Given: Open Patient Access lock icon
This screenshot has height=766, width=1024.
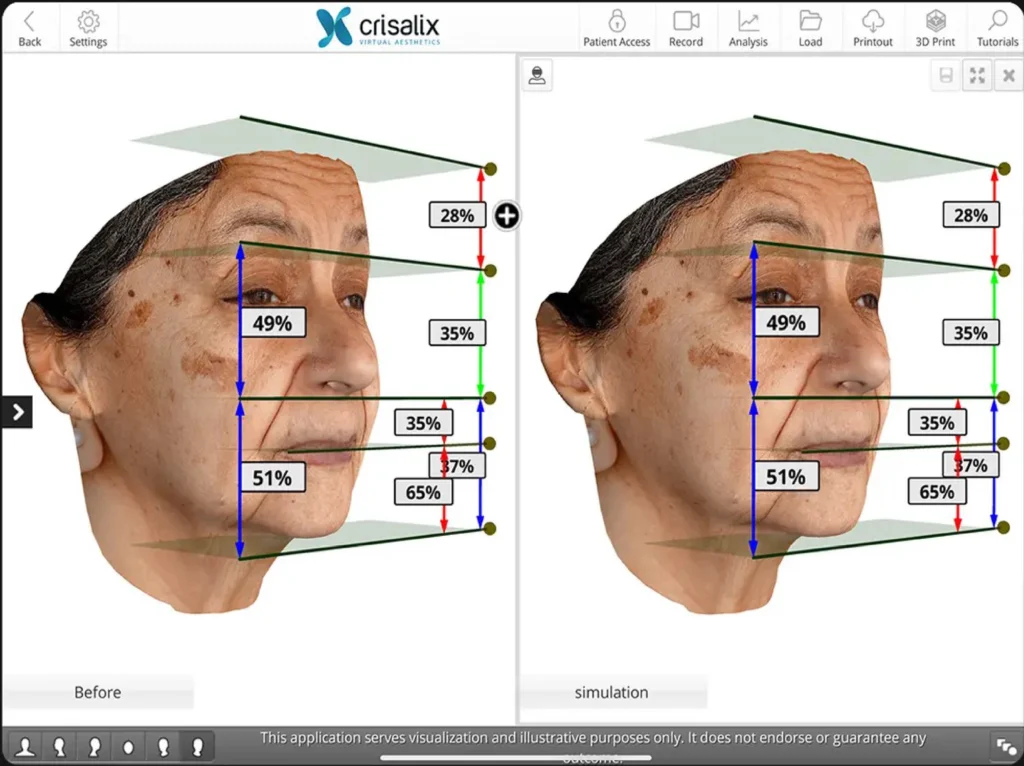Looking at the screenshot, I should pyautogui.click(x=616, y=28).
